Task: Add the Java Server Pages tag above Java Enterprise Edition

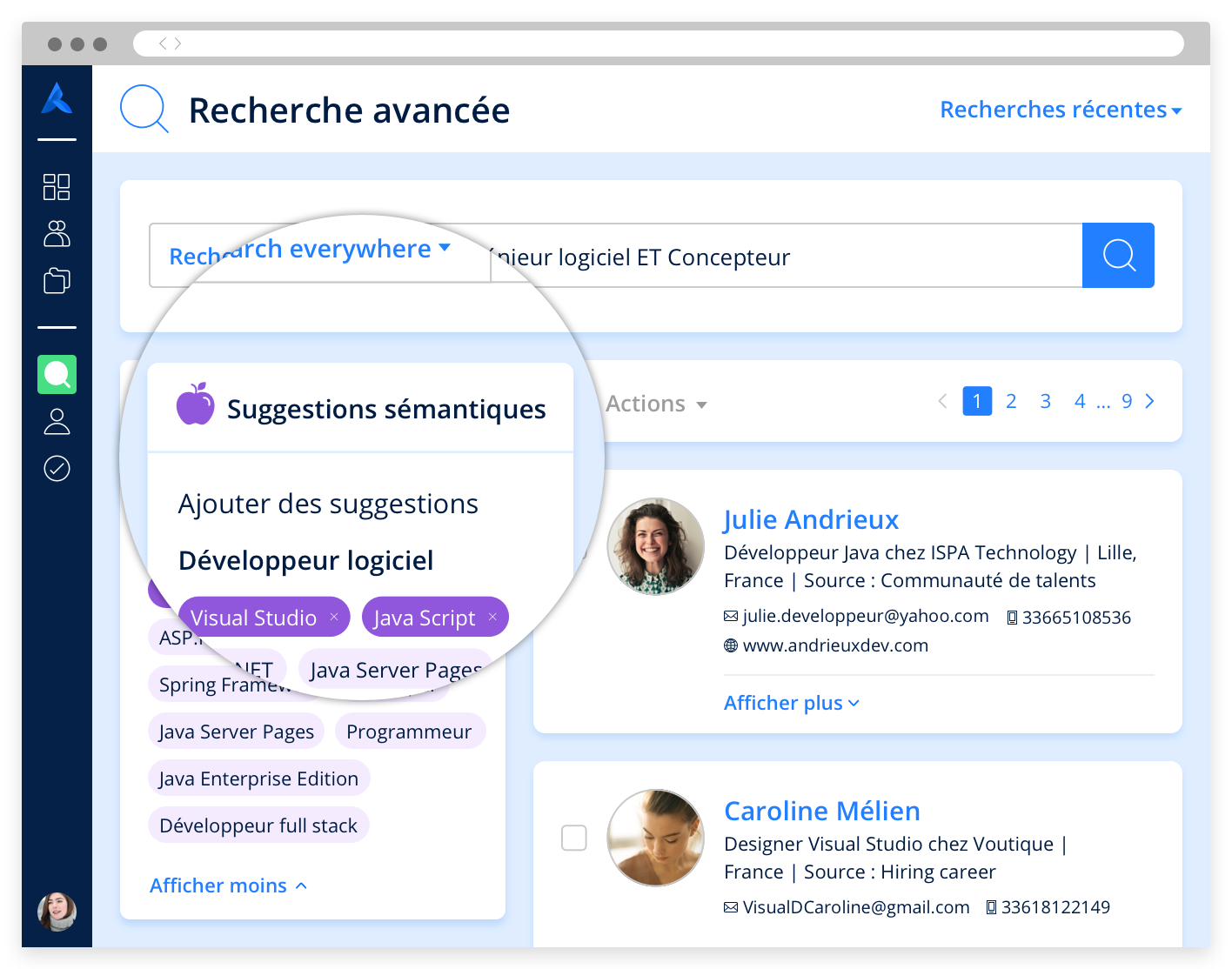Action: [x=236, y=732]
